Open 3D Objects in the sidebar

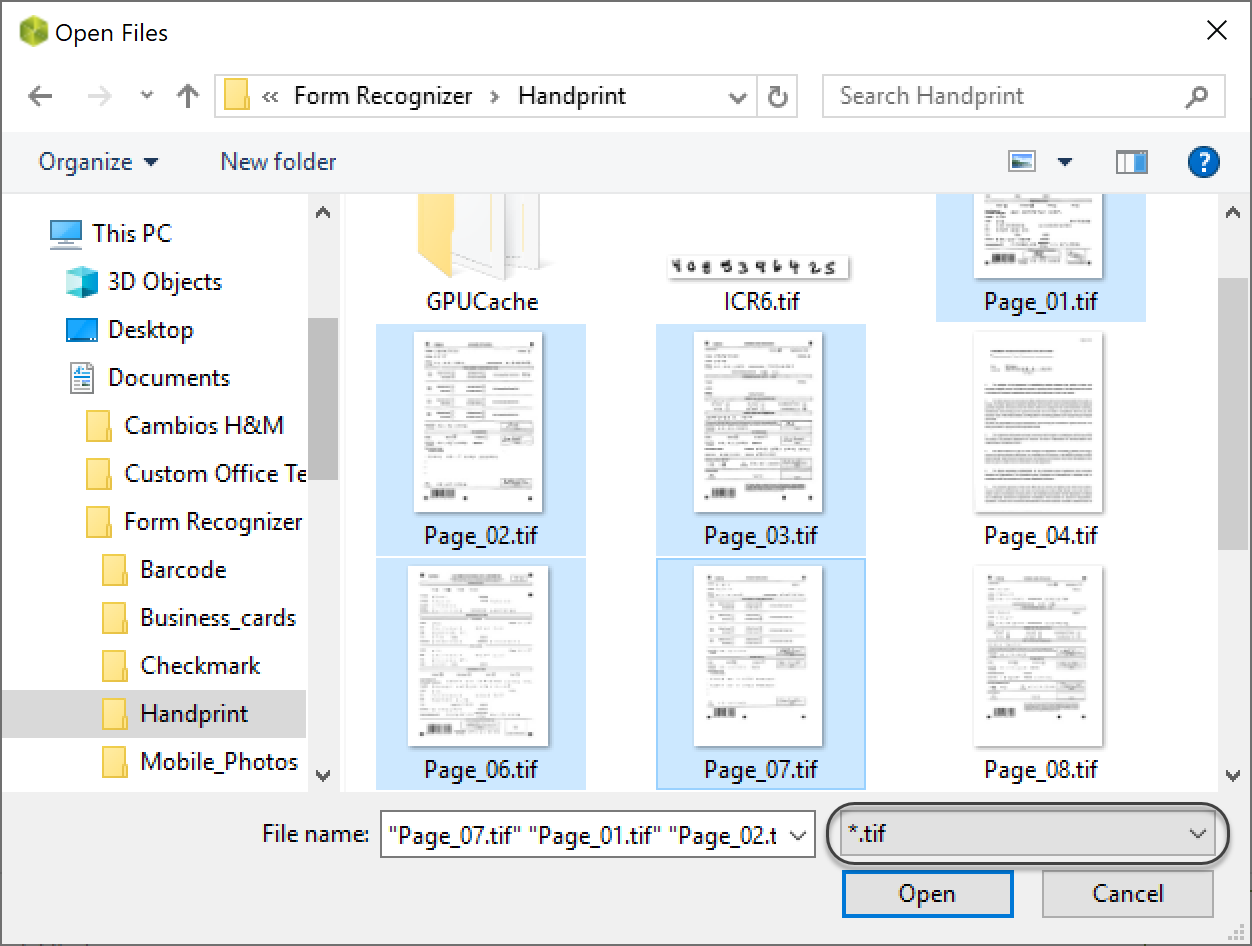click(x=165, y=282)
